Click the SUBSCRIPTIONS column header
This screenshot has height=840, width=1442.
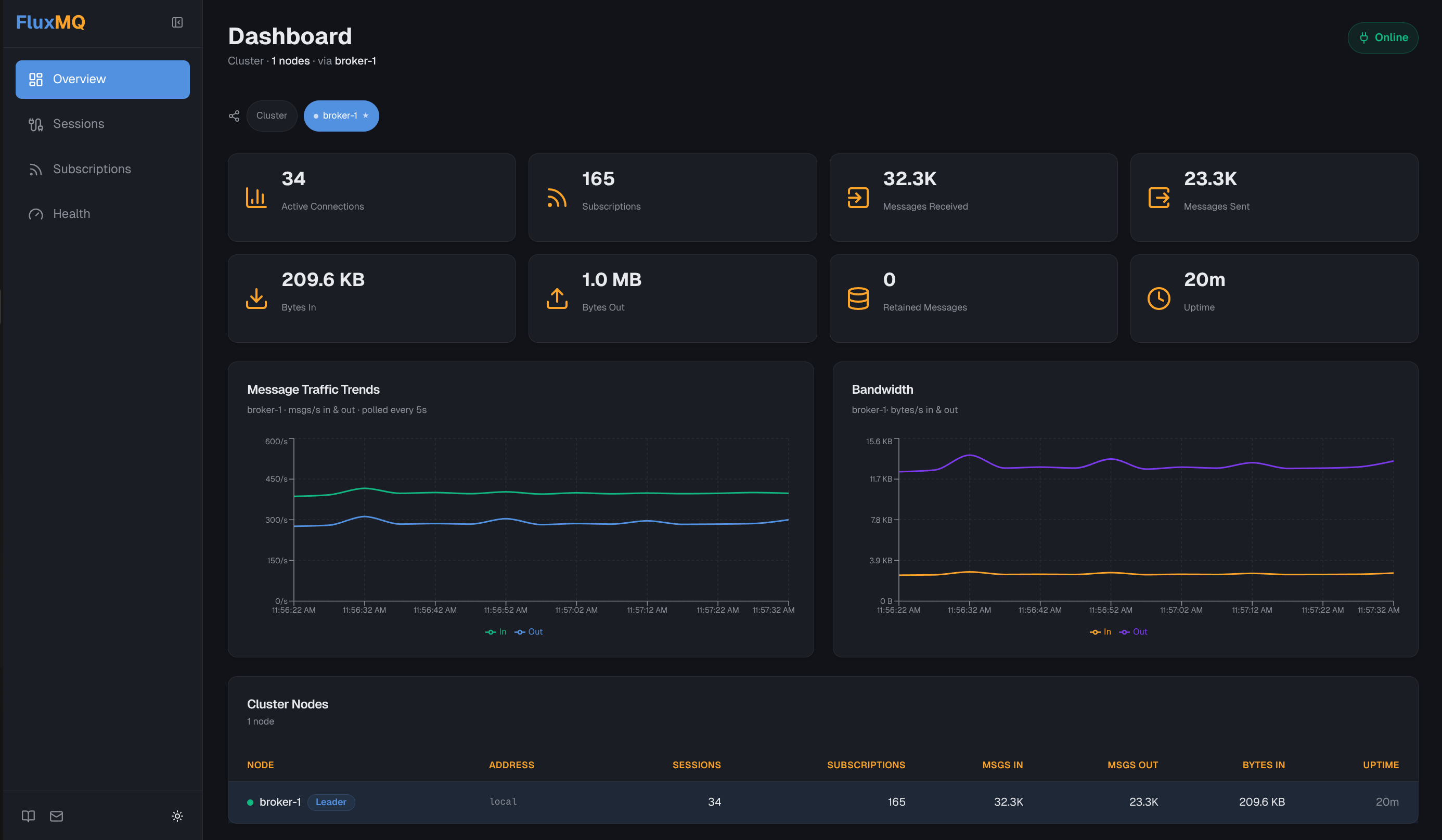pyautogui.click(x=866, y=765)
